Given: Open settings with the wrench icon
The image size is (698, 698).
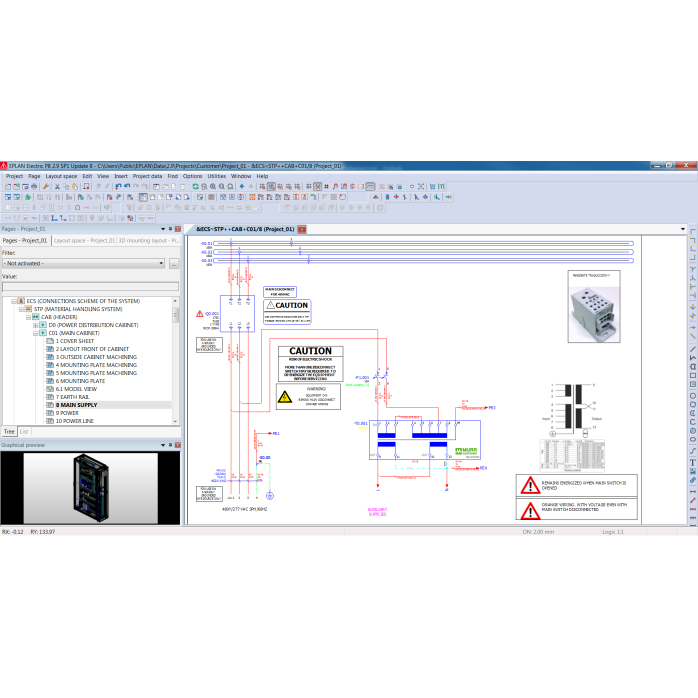Looking at the screenshot, I should [45, 187].
